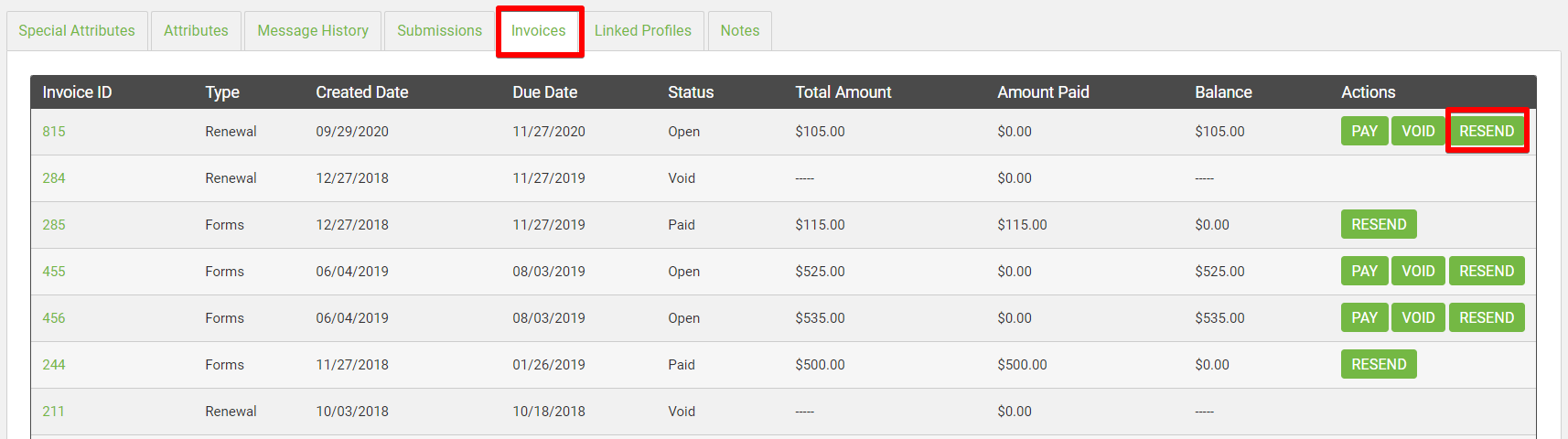Open the Message History tab
The height and width of the screenshot is (439, 1568).
(x=313, y=31)
